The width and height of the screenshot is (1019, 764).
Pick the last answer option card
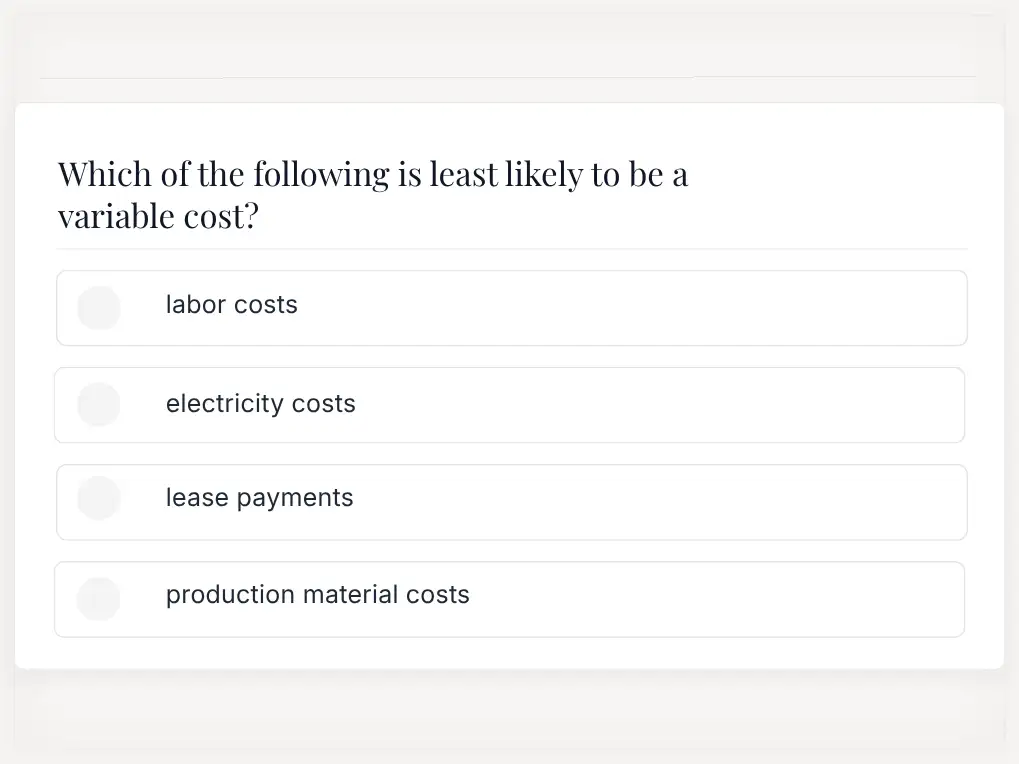click(510, 599)
